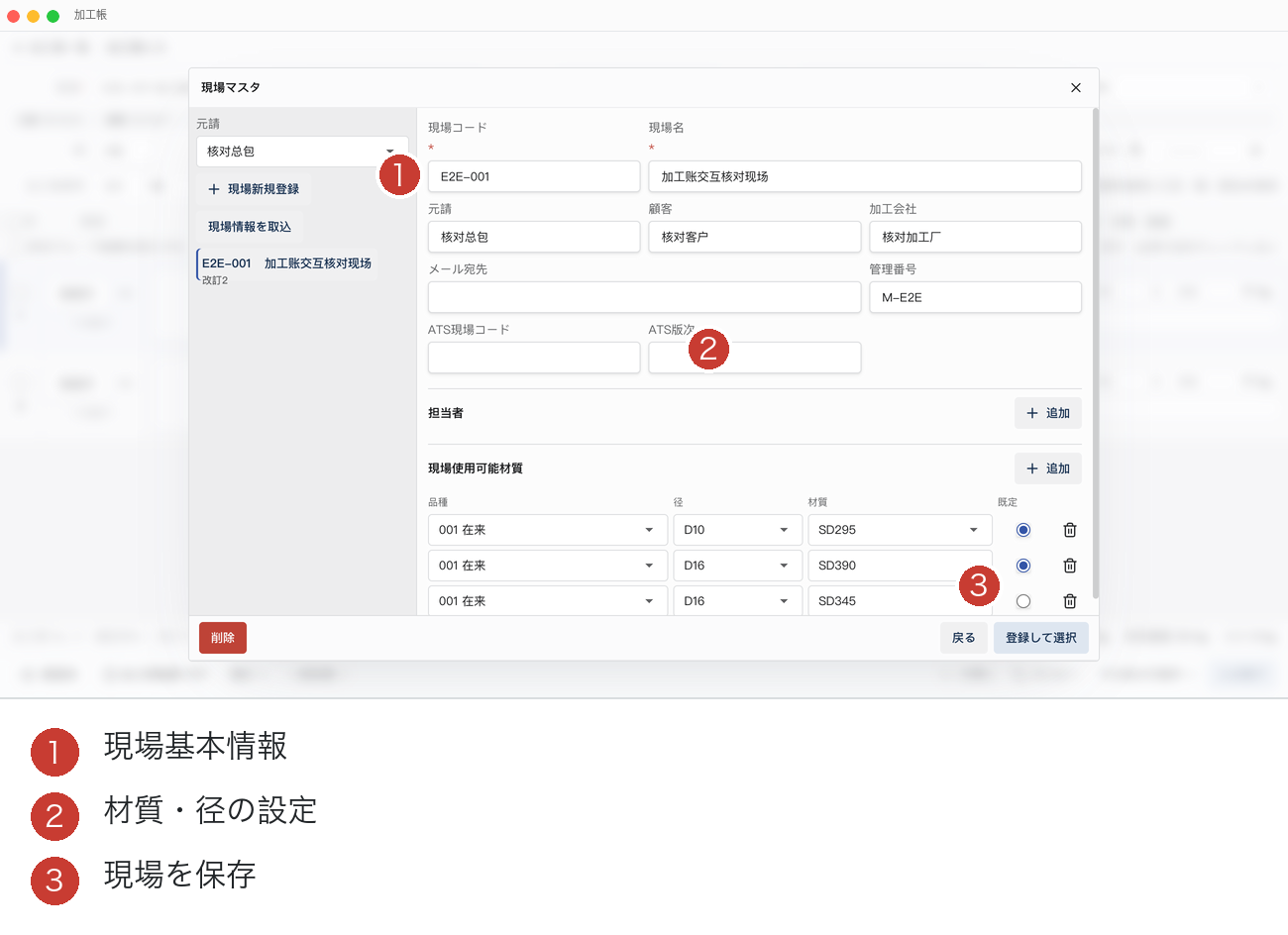Add a 担当者 with 追加 button

pyautogui.click(x=1048, y=413)
